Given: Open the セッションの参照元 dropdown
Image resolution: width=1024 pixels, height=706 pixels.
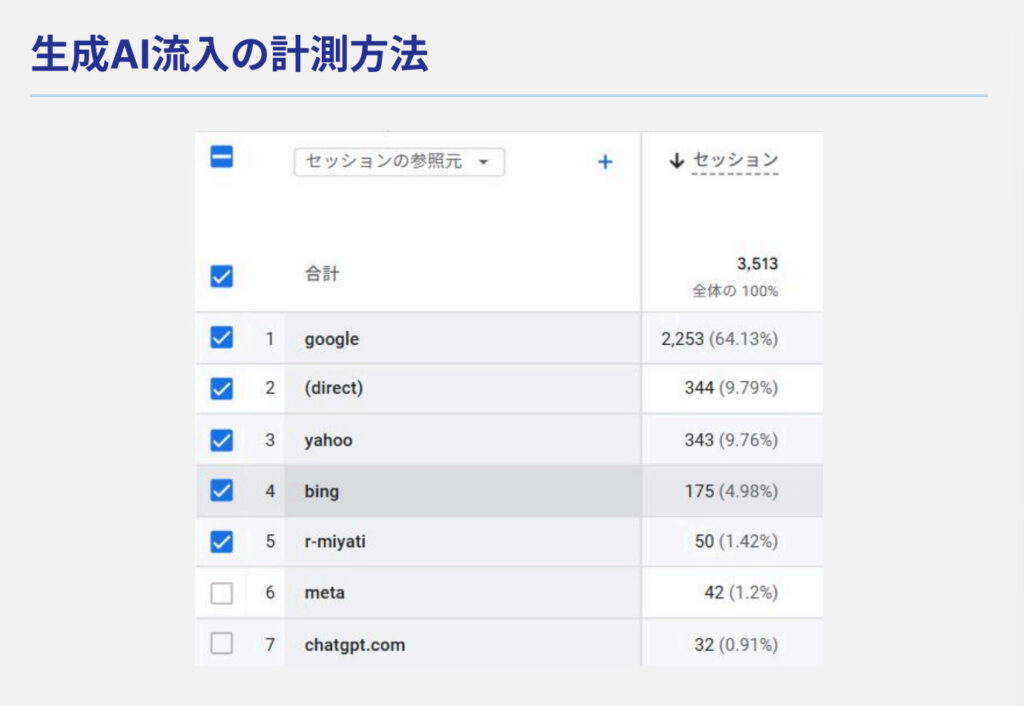Looking at the screenshot, I should click(x=399, y=161).
